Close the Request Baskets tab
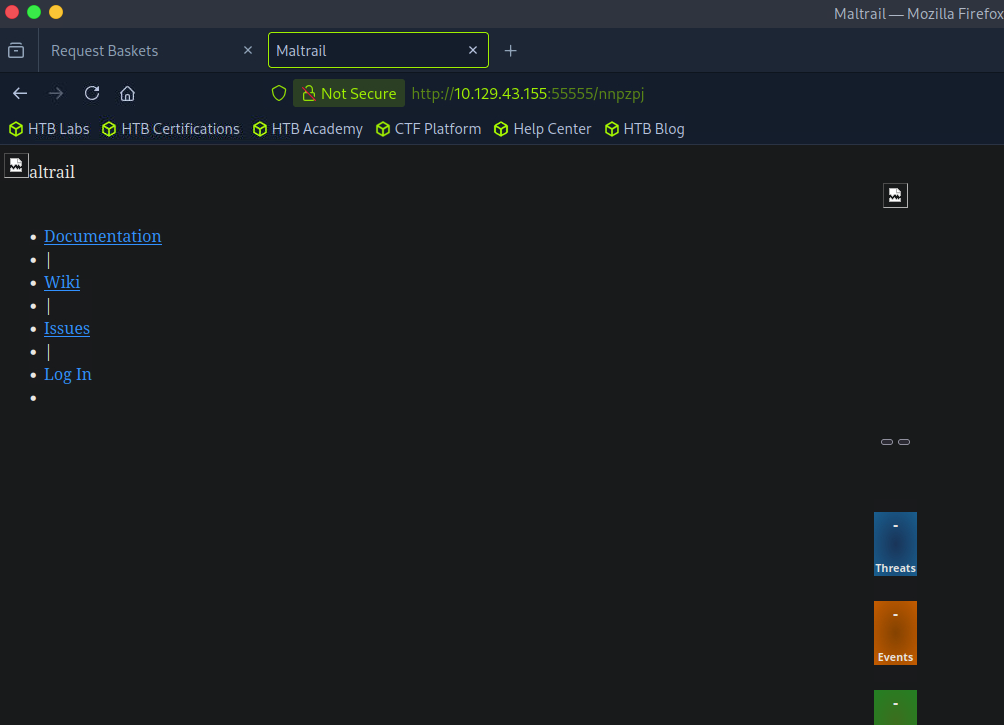 tap(248, 50)
